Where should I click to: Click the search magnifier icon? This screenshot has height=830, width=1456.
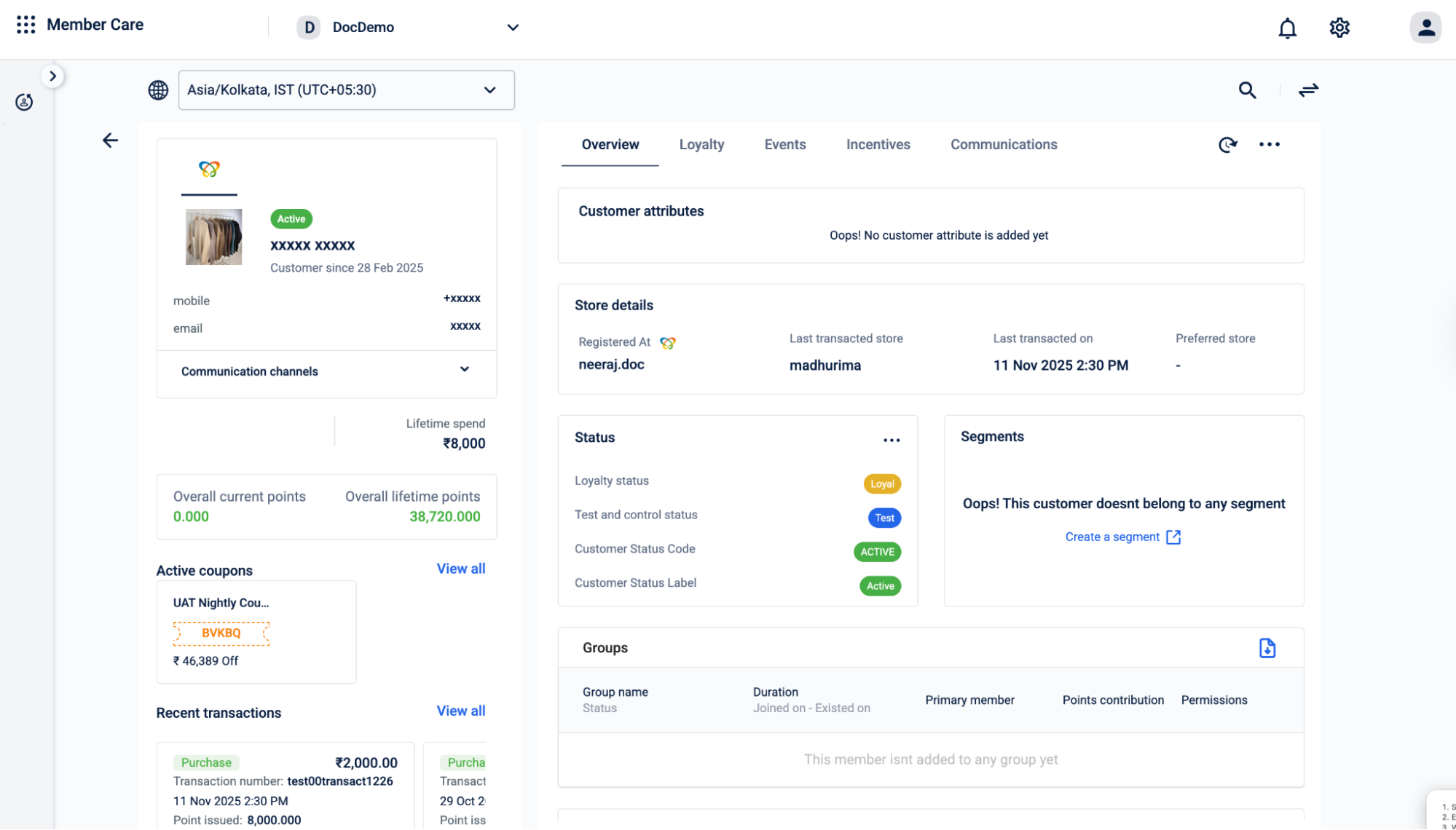click(1247, 90)
